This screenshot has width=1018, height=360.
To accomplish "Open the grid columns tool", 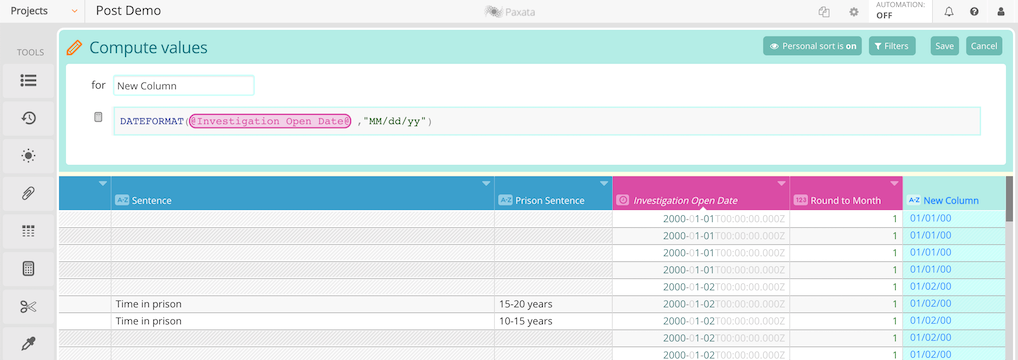I will click(x=28, y=231).
